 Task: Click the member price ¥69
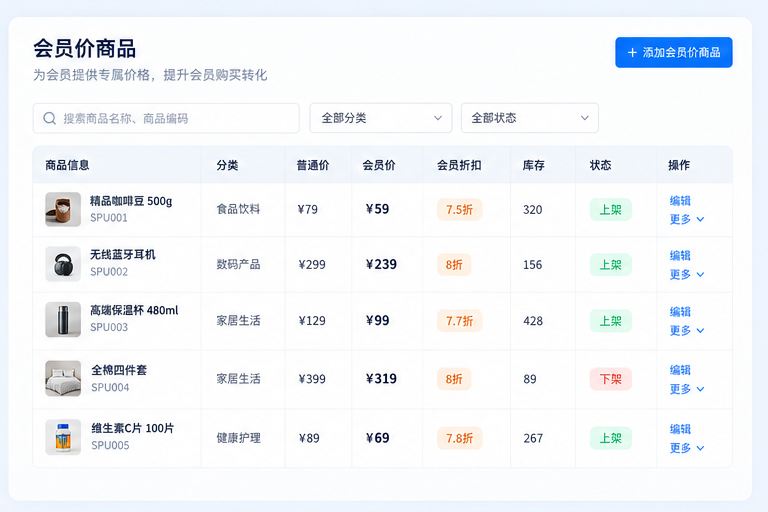[x=378, y=438]
